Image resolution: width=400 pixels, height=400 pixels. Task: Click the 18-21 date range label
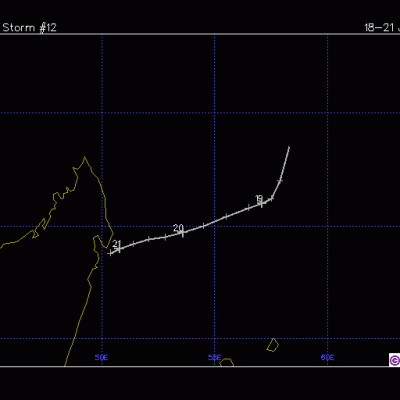[x=382, y=27]
